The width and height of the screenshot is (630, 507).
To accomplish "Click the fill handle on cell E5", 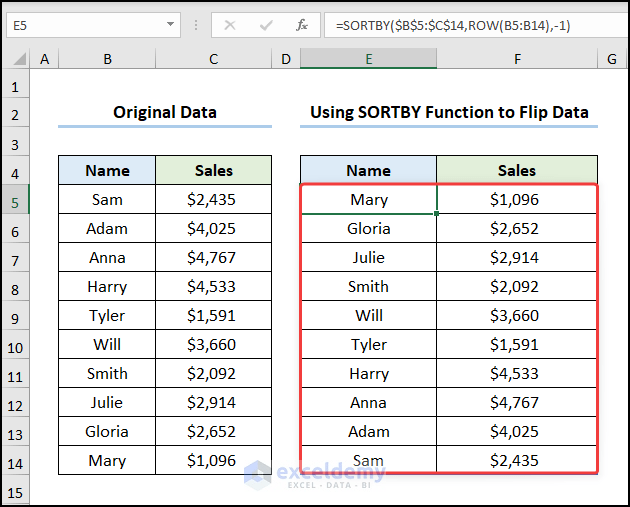I will (436, 213).
